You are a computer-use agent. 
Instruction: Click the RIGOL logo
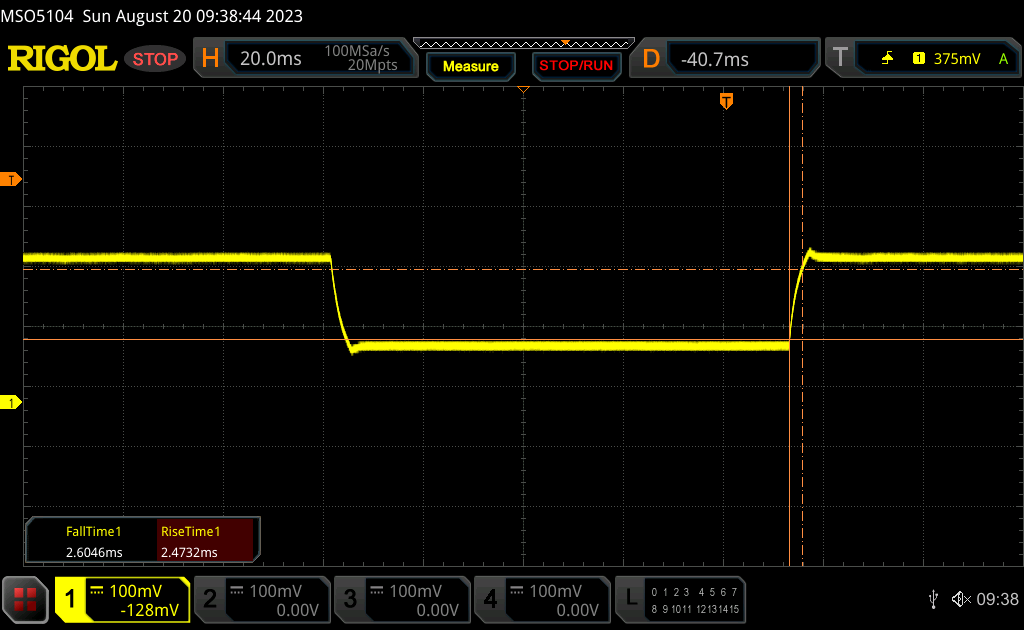(62, 59)
